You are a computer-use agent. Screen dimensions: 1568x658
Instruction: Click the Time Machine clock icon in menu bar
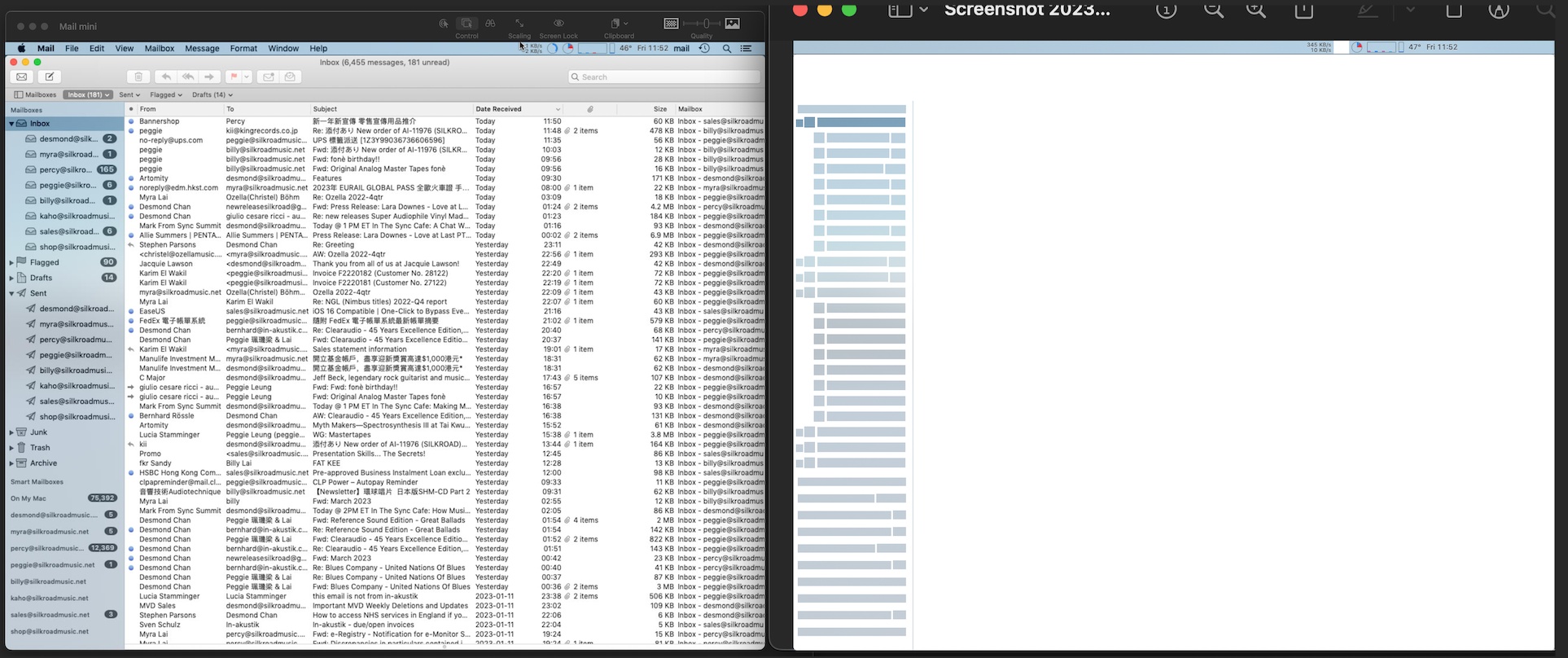tap(704, 48)
